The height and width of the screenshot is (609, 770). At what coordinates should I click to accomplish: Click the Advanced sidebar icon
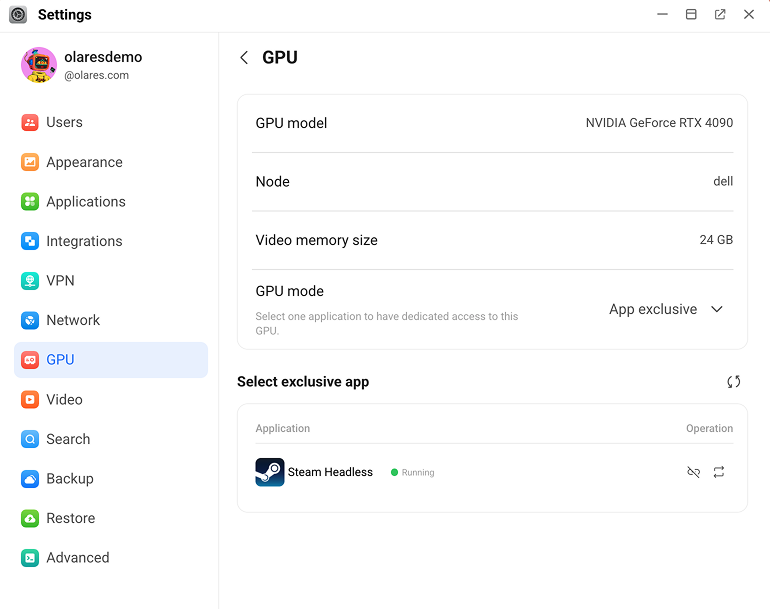(30, 558)
